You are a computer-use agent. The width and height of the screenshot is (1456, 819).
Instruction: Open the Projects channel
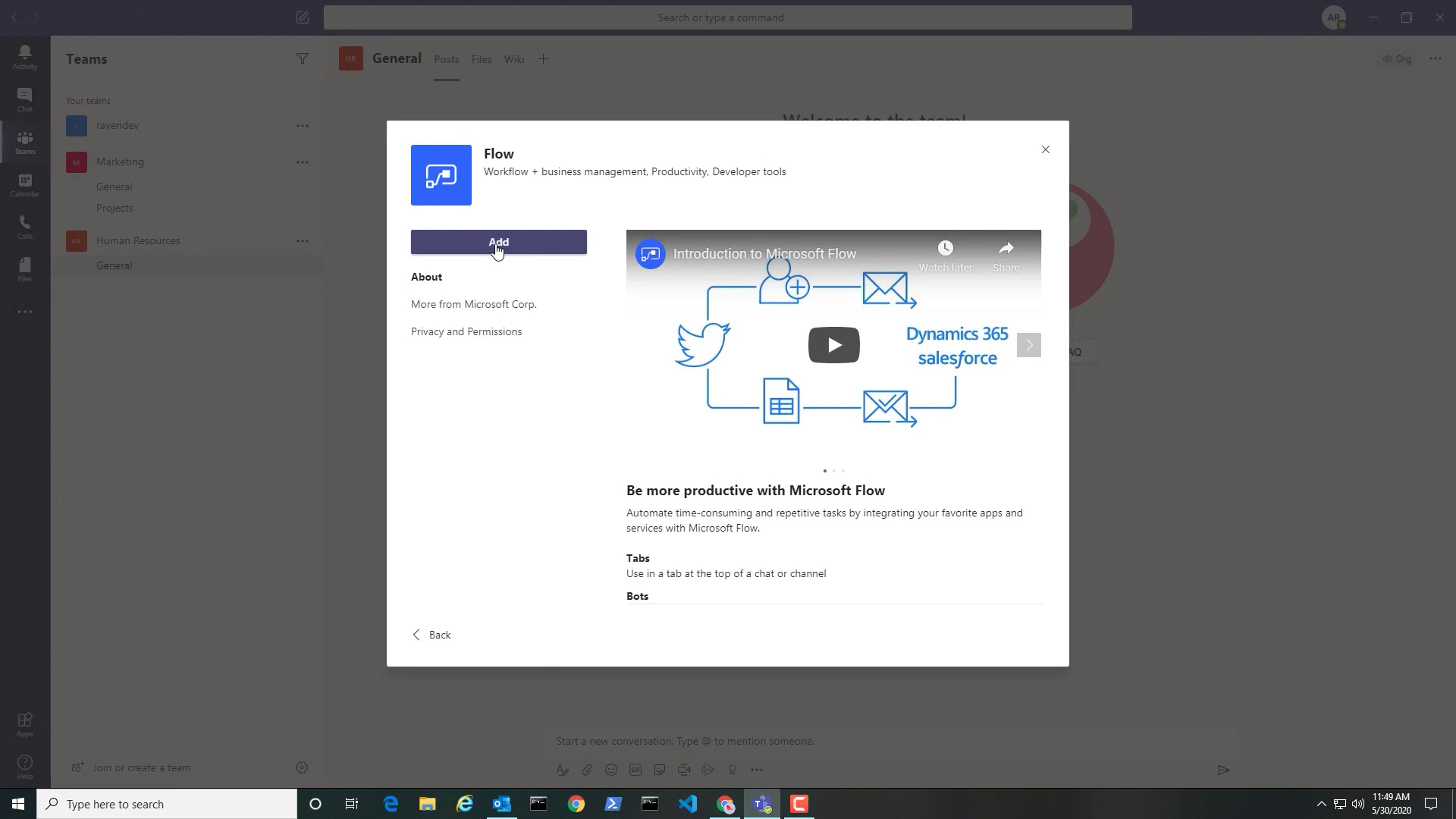point(115,208)
